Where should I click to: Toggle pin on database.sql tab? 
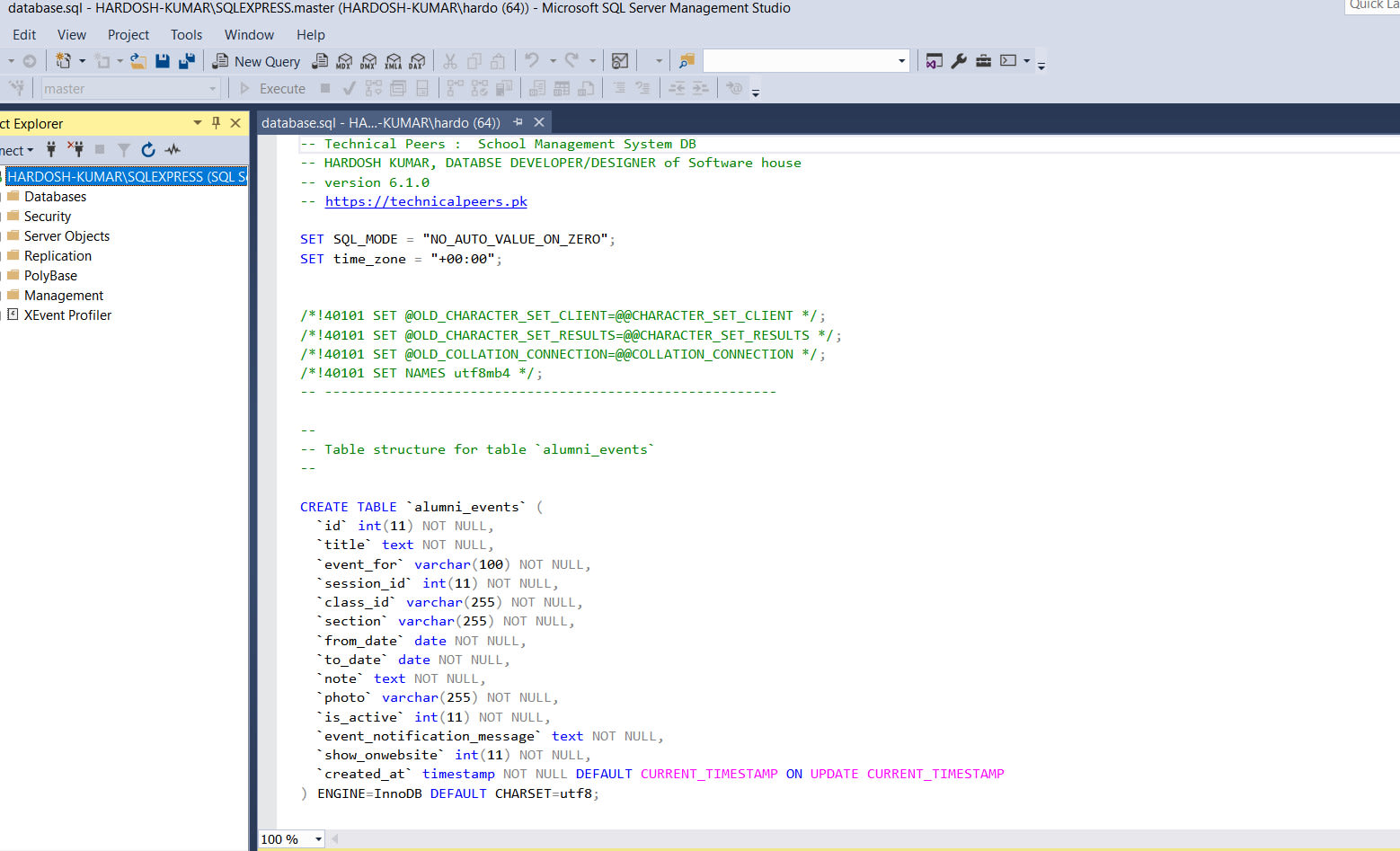[x=518, y=122]
